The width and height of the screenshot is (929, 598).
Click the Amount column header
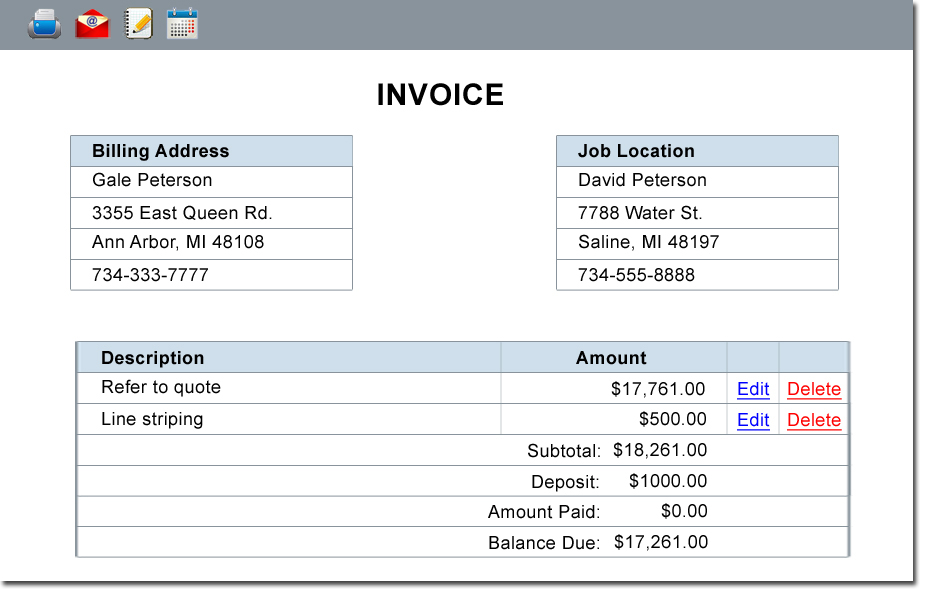(611, 358)
